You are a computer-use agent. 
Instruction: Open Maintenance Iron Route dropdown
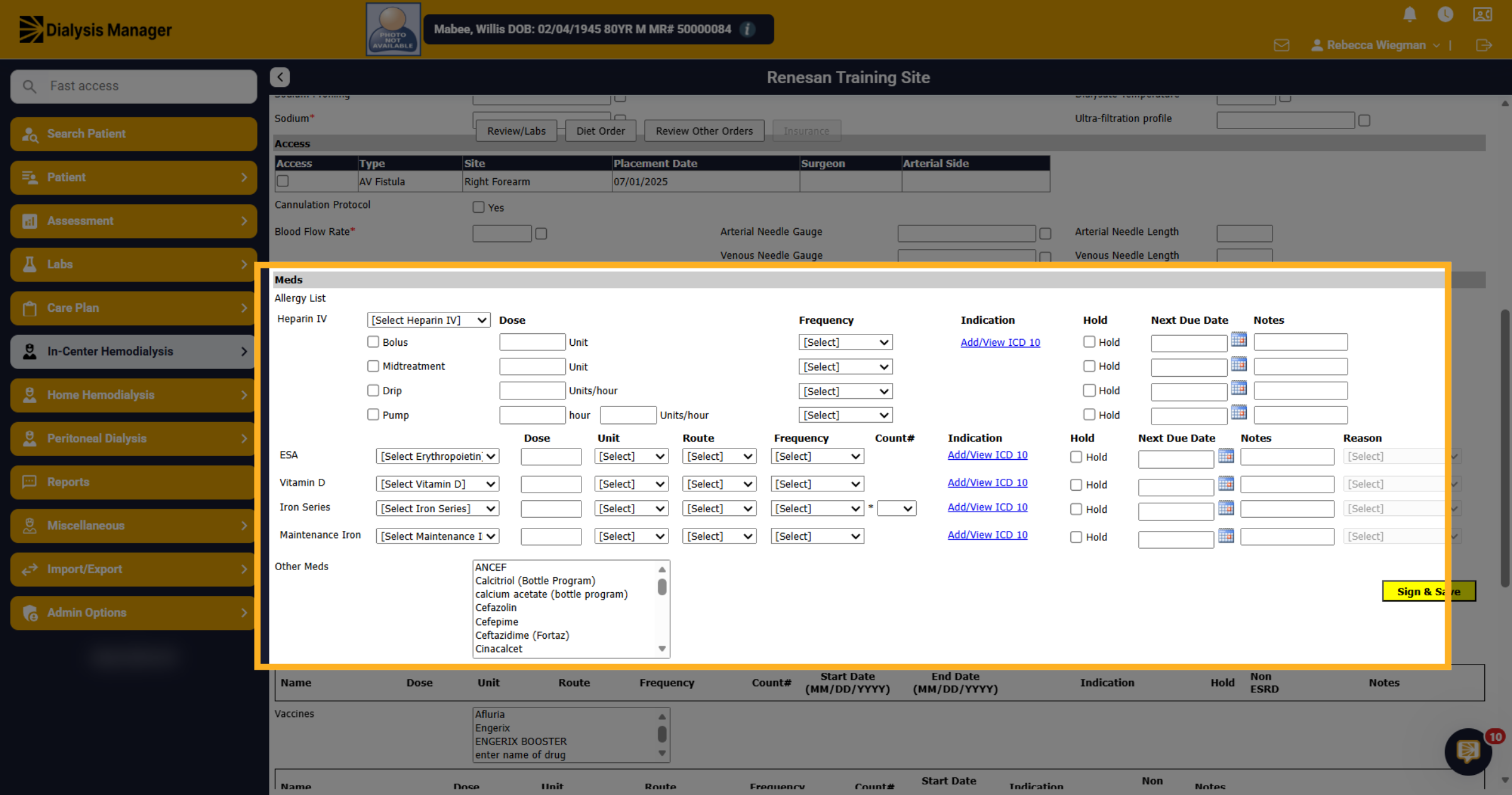point(719,536)
